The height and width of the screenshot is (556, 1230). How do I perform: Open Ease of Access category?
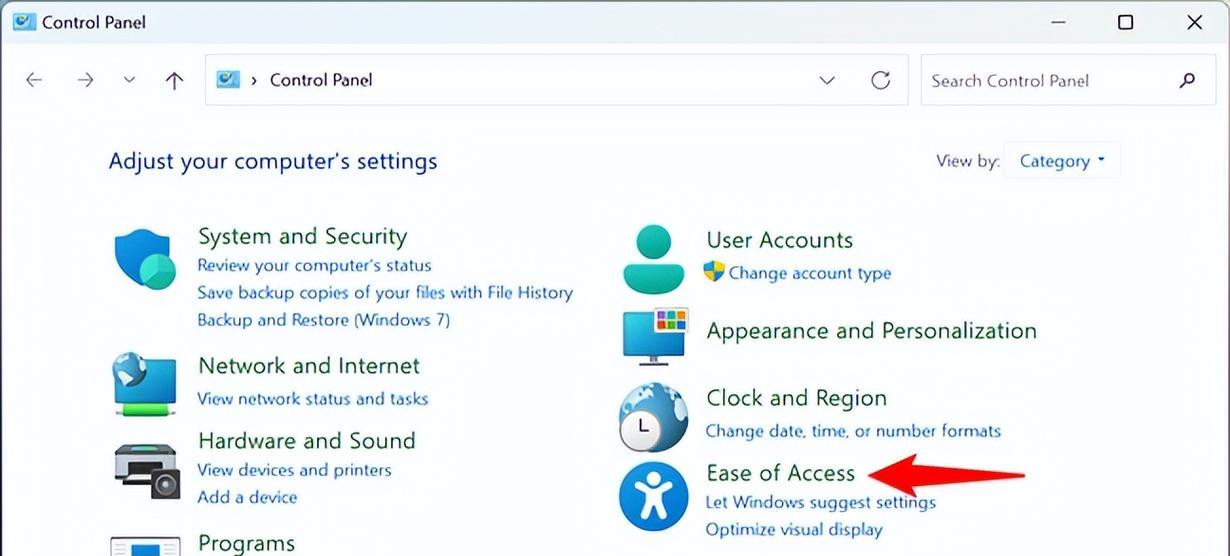pos(780,472)
